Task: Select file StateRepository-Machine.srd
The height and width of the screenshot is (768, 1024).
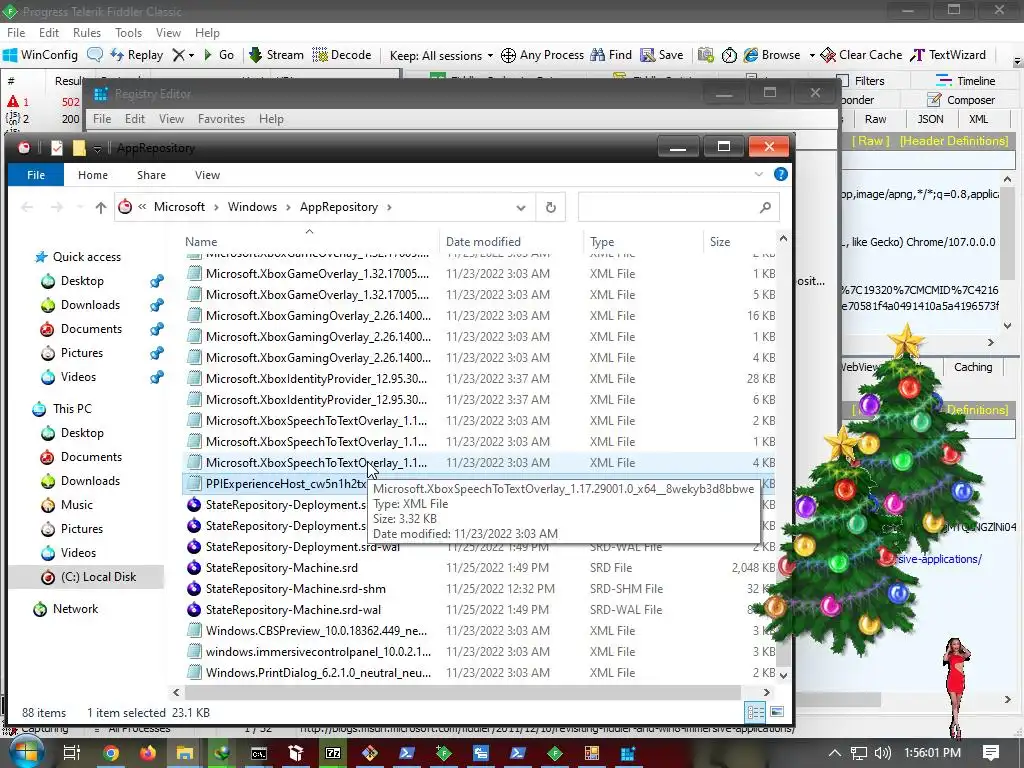Action: tap(281, 568)
